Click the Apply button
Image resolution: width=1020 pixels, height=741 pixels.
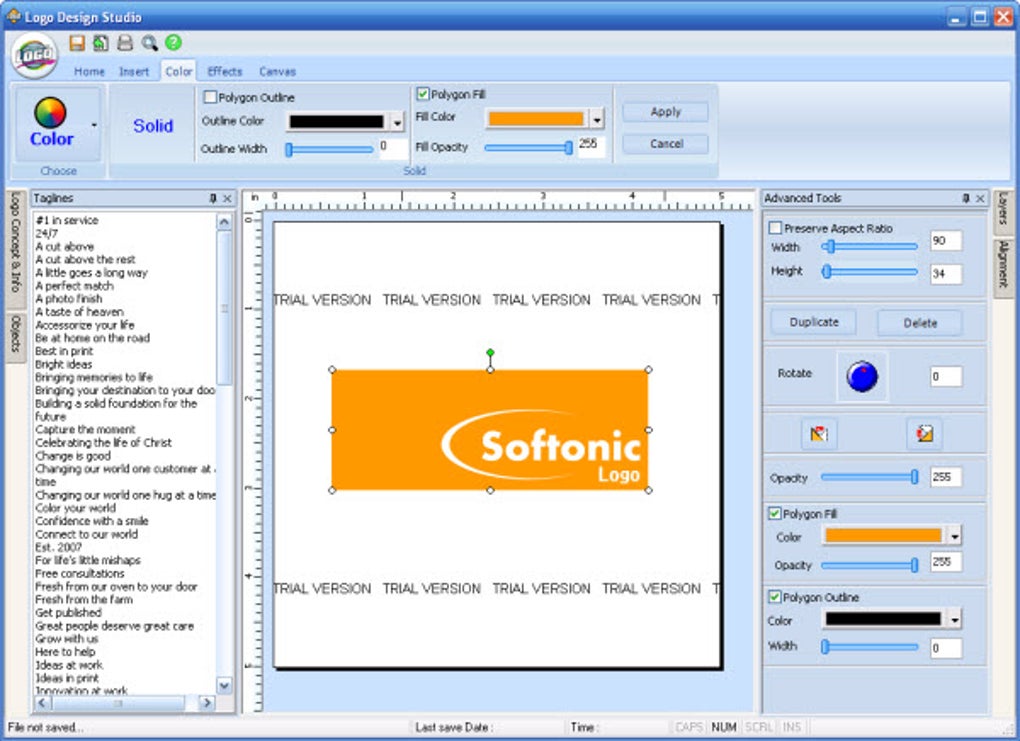point(665,112)
